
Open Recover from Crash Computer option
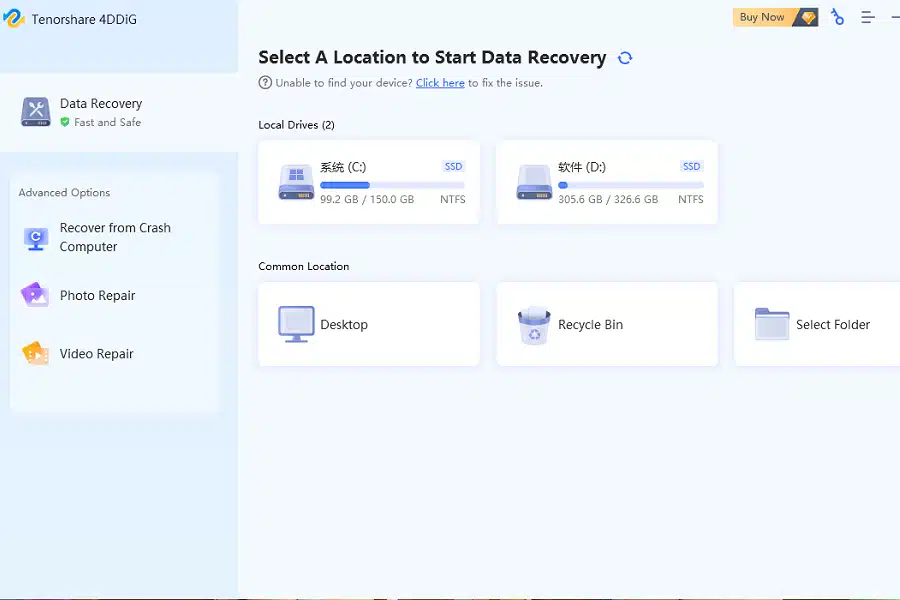[115, 237]
